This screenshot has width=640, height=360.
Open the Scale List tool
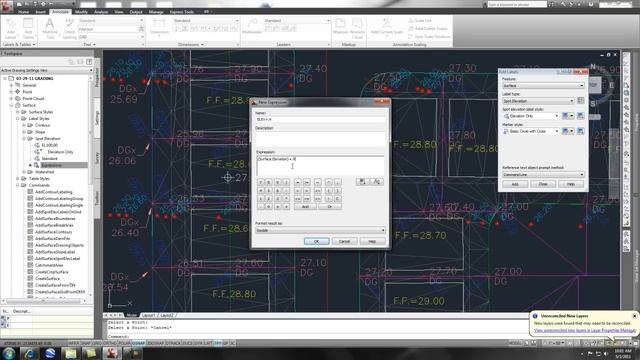click(420, 20)
